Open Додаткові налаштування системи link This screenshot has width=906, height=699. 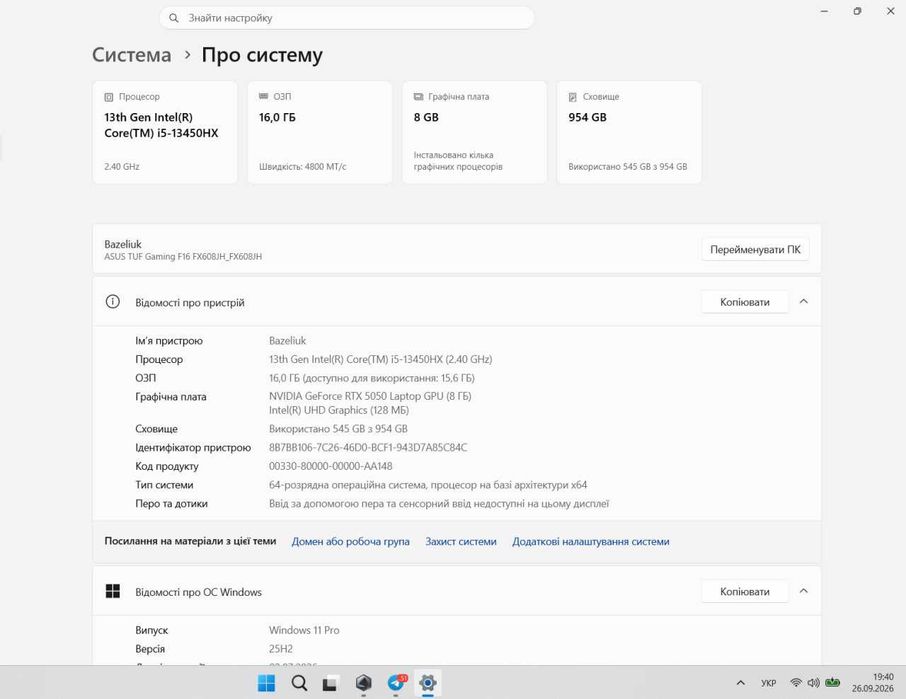[591, 542]
